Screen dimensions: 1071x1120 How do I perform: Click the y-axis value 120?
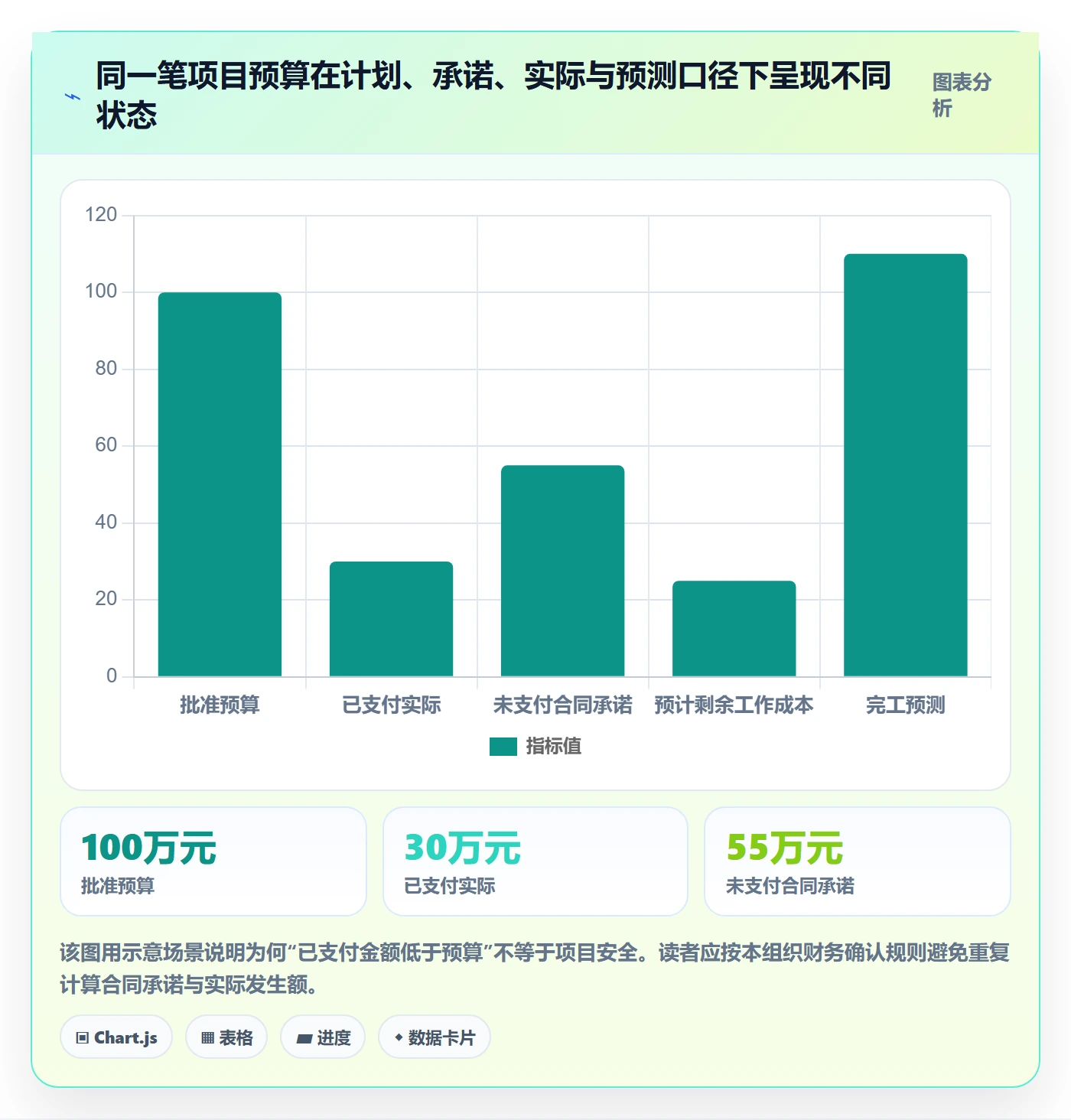pyautogui.click(x=101, y=214)
